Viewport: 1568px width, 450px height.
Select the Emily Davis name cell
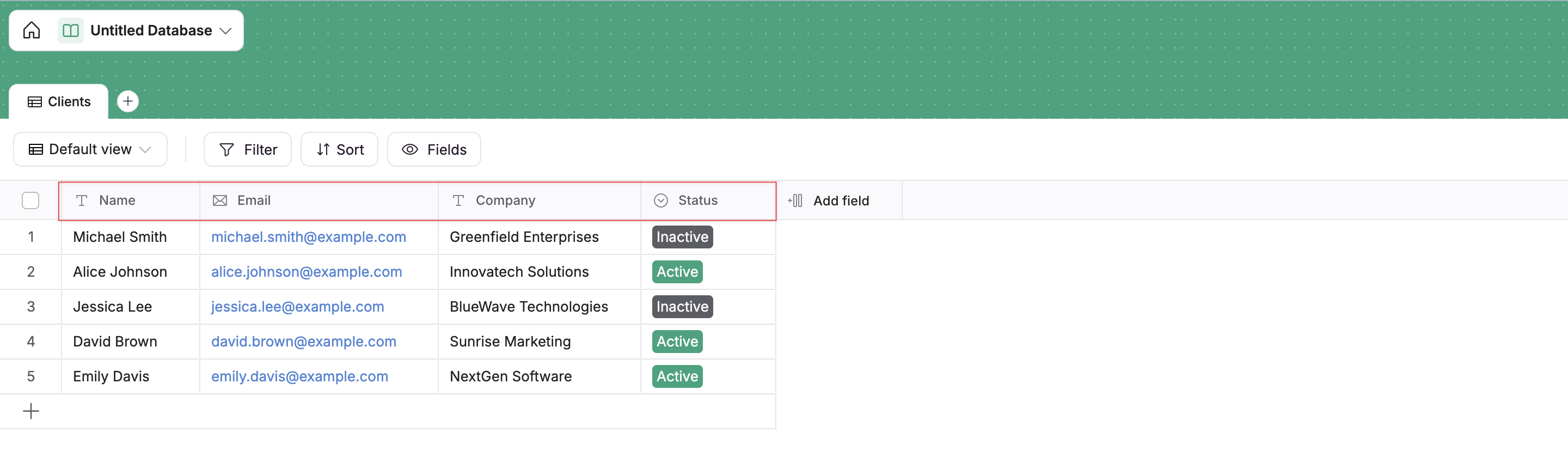130,376
